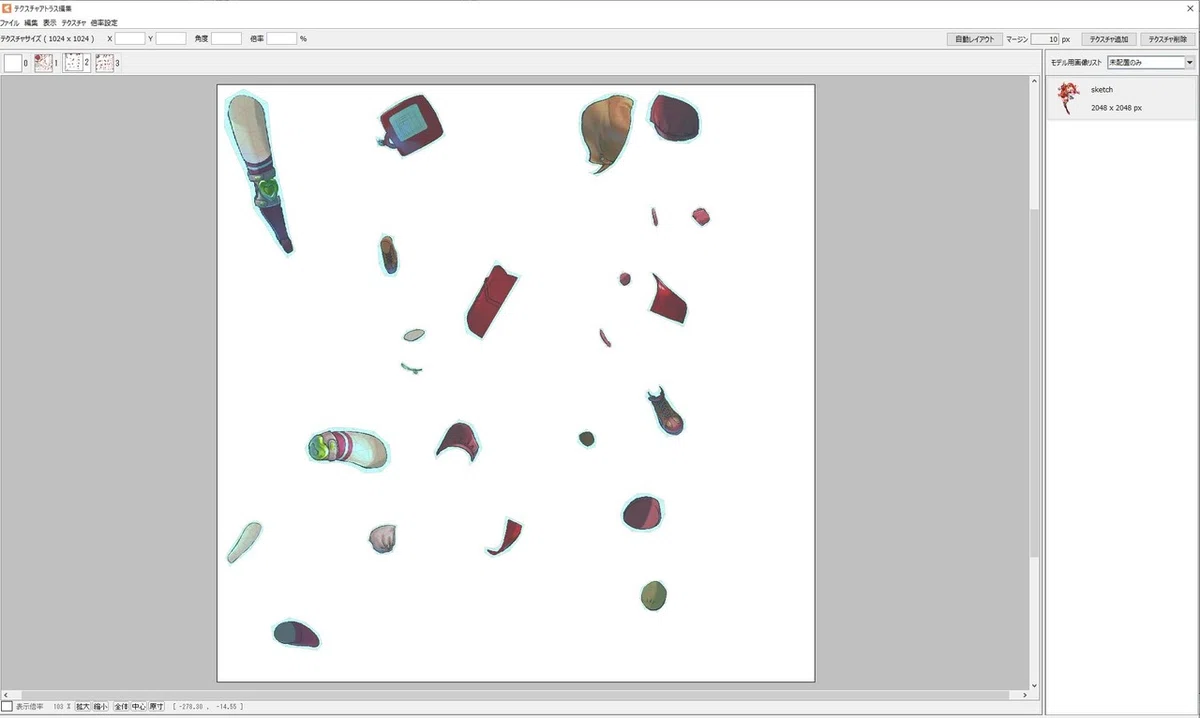Image resolution: width=1200 pixels, height=718 pixels.
Task: Open the 表示 menu
Action: coord(50,22)
